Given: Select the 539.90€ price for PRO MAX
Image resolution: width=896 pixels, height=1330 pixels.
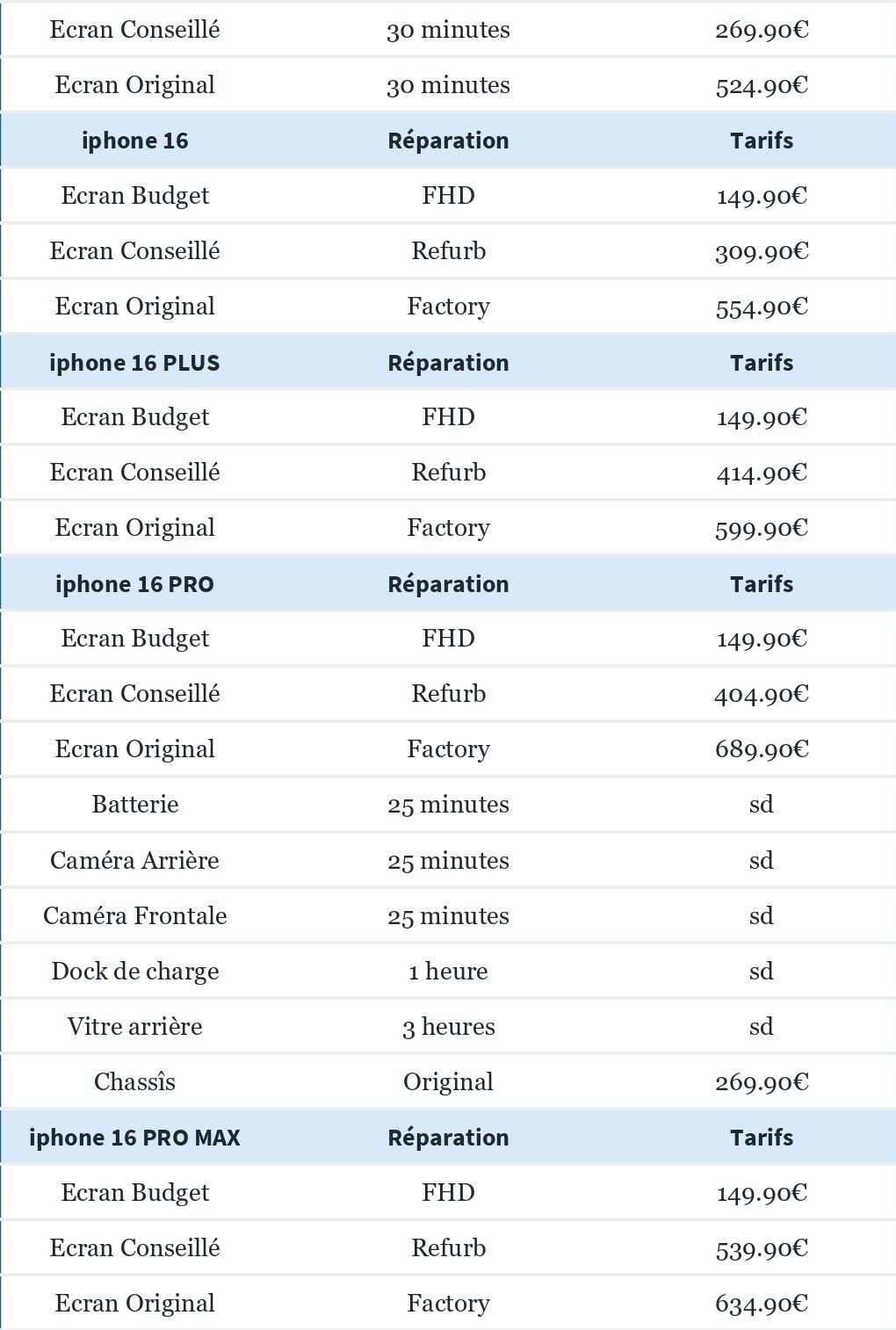Looking at the screenshot, I should (762, 1248).
